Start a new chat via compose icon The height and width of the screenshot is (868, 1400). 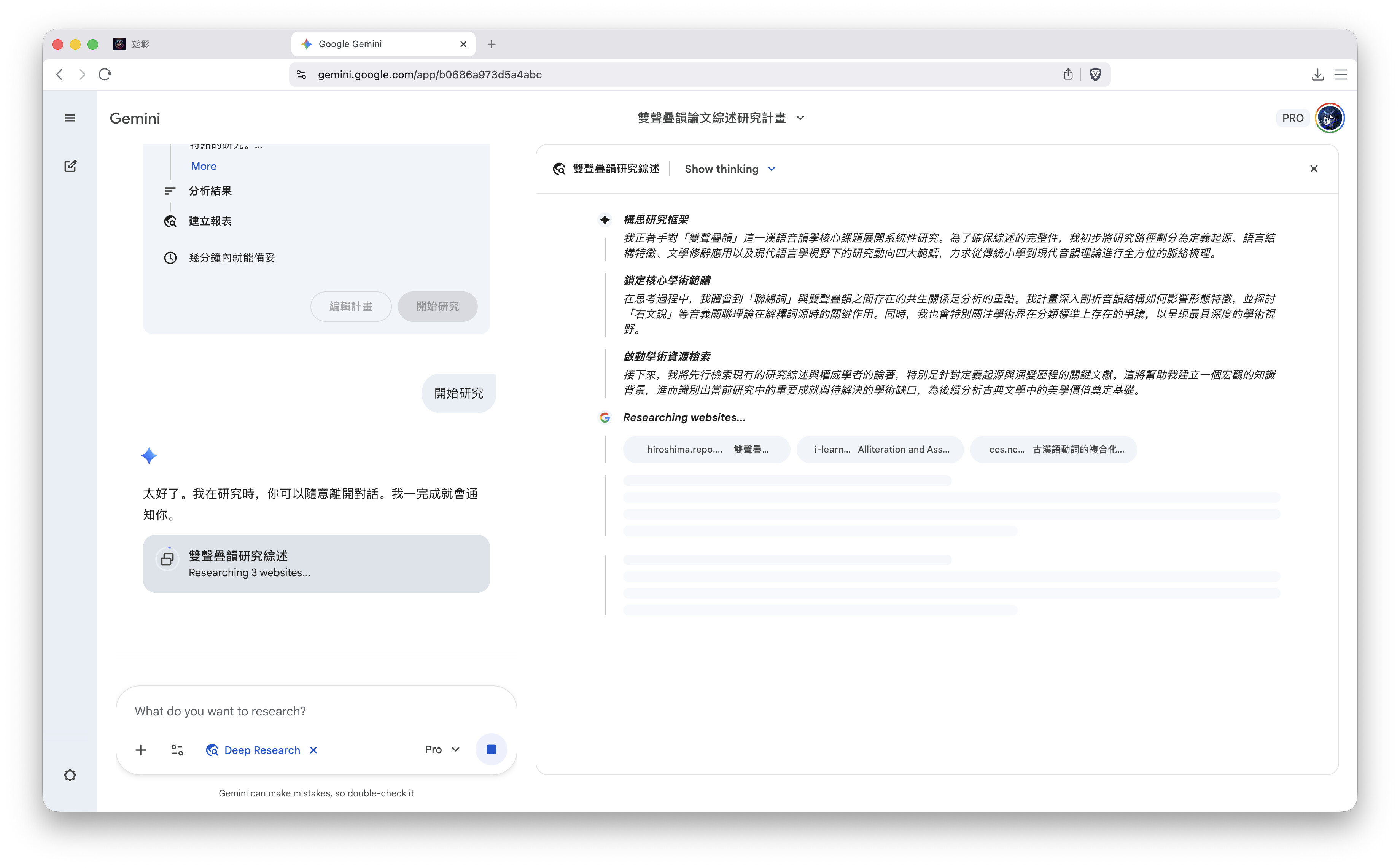(70, 167)
